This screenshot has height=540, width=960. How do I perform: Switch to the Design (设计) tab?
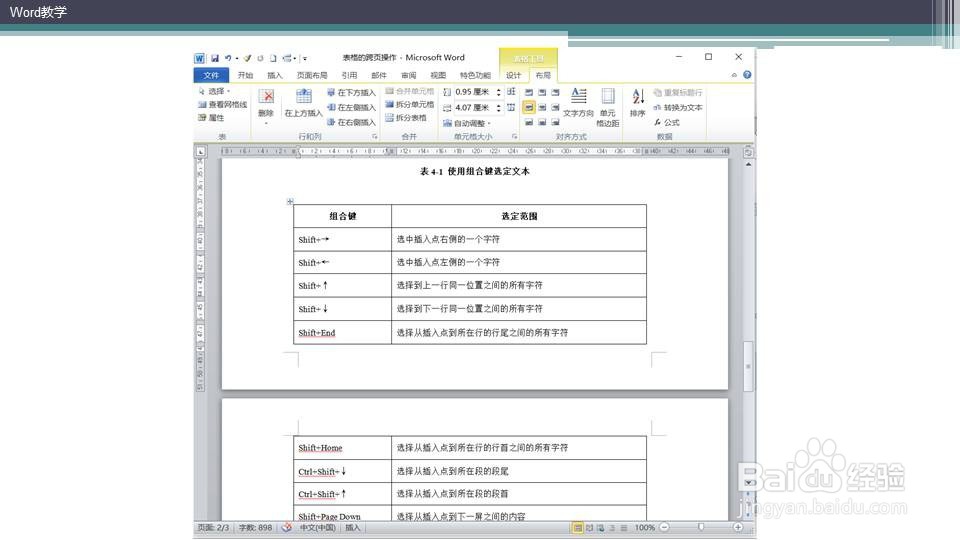[x=514, y=75]
